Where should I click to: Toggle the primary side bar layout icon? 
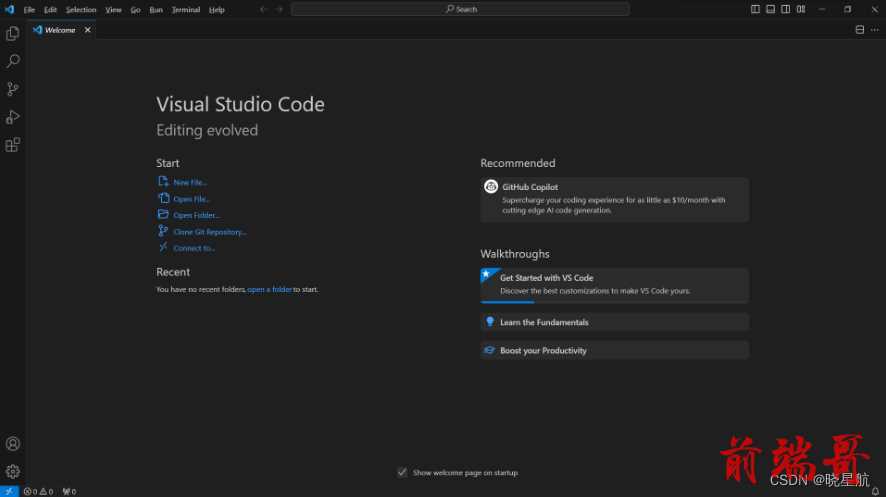[x=755, y=9]
